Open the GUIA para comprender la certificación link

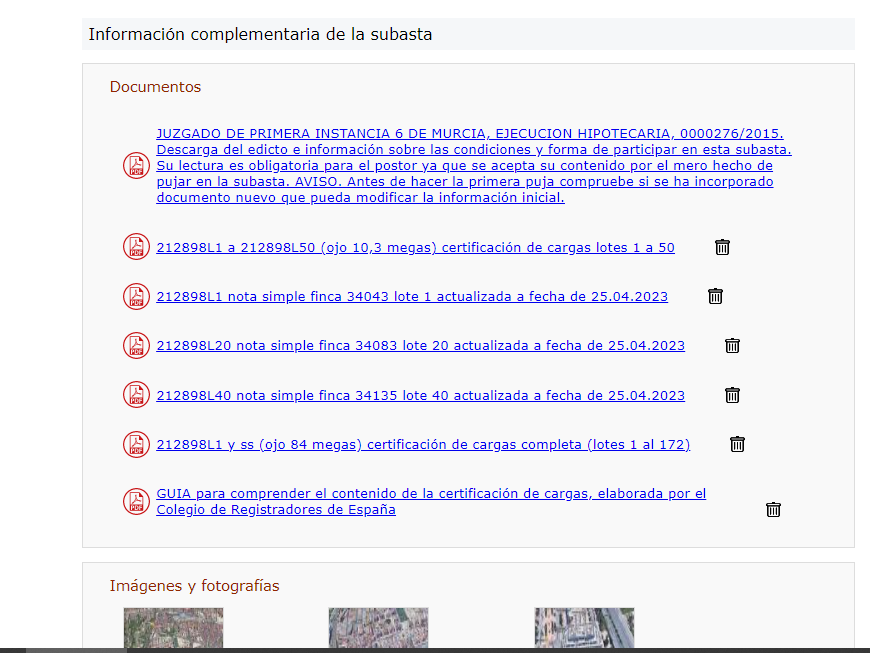(431, 502)
